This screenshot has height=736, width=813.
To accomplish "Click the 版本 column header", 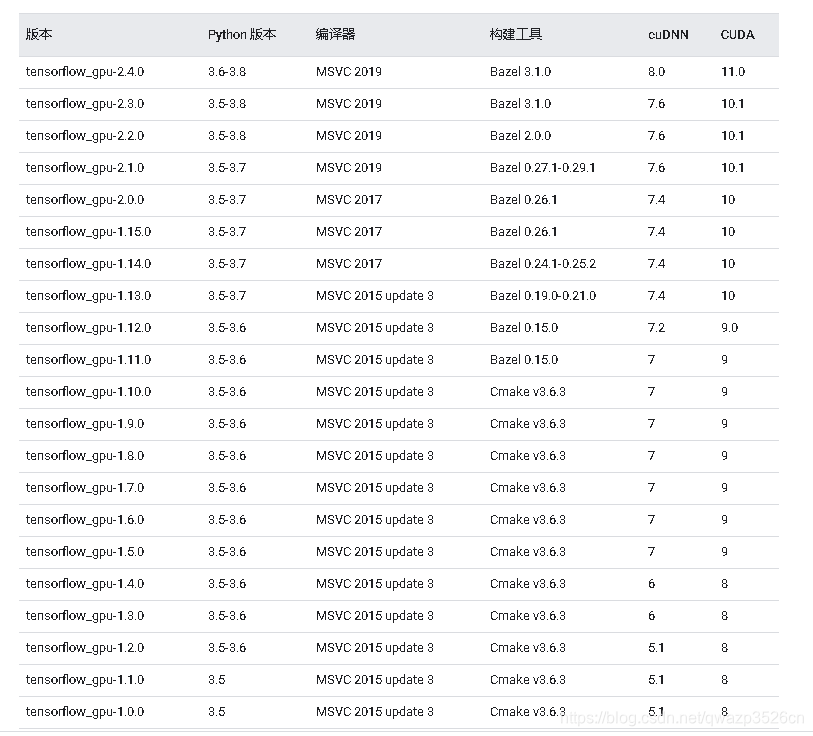I will click(39, 35).
